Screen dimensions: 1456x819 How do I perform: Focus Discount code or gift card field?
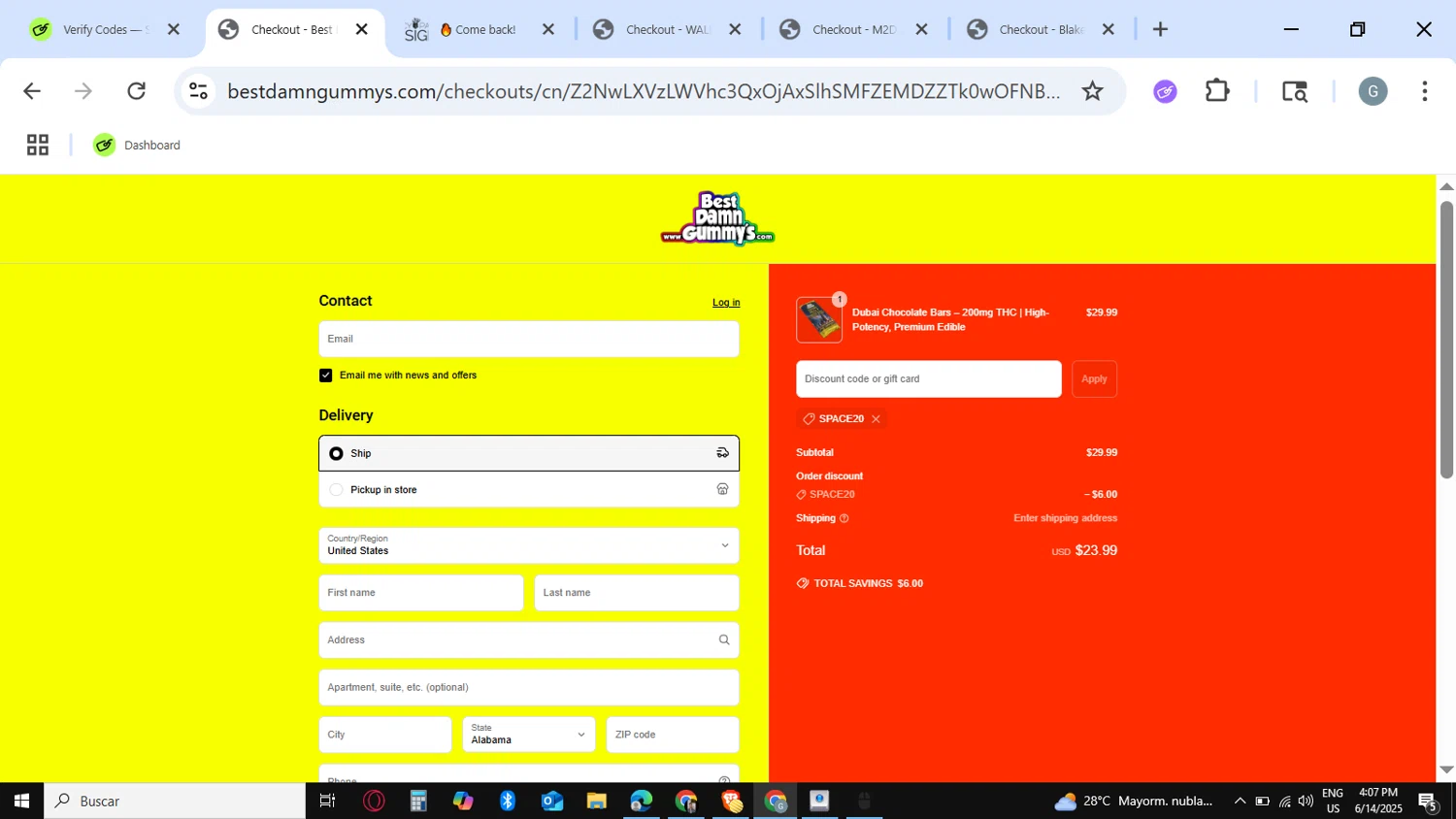pyautogui.click(x=929, y=379)
